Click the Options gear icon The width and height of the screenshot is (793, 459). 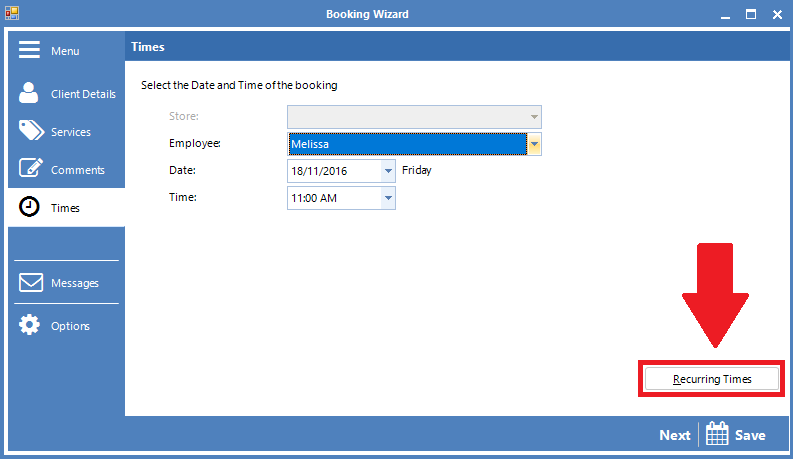30,325
